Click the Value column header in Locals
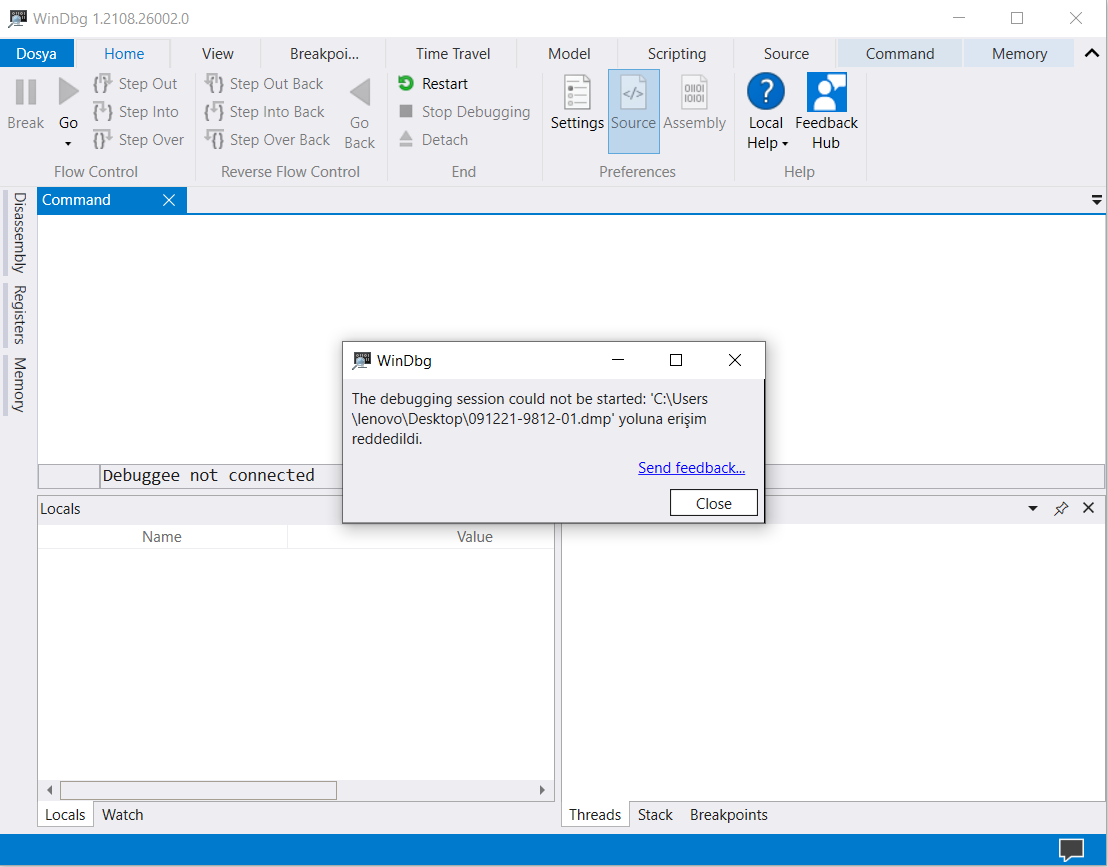 (x=475, y=537)
